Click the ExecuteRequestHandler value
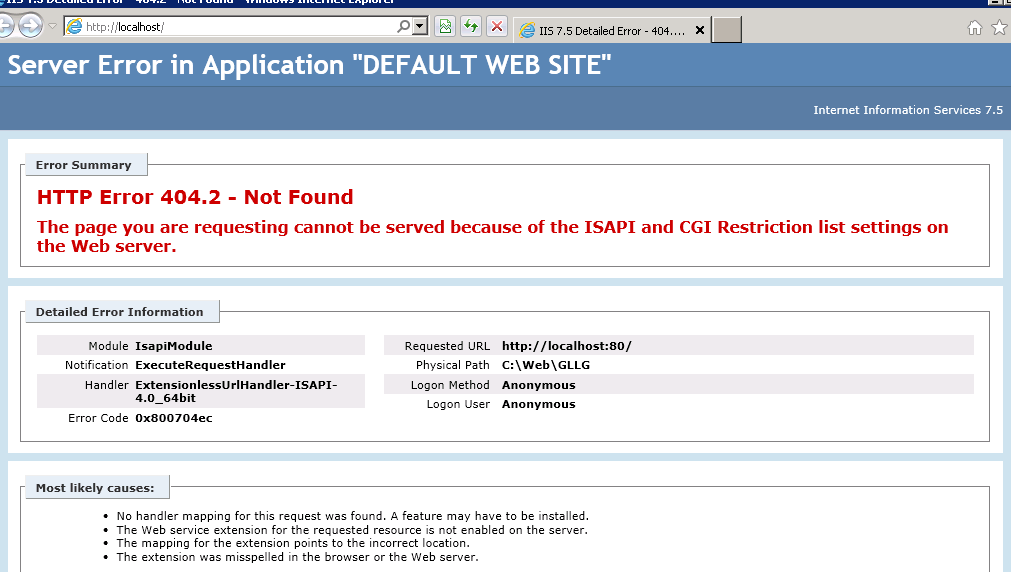This screenshot has width=1011, height=572. tap(210, 365)
